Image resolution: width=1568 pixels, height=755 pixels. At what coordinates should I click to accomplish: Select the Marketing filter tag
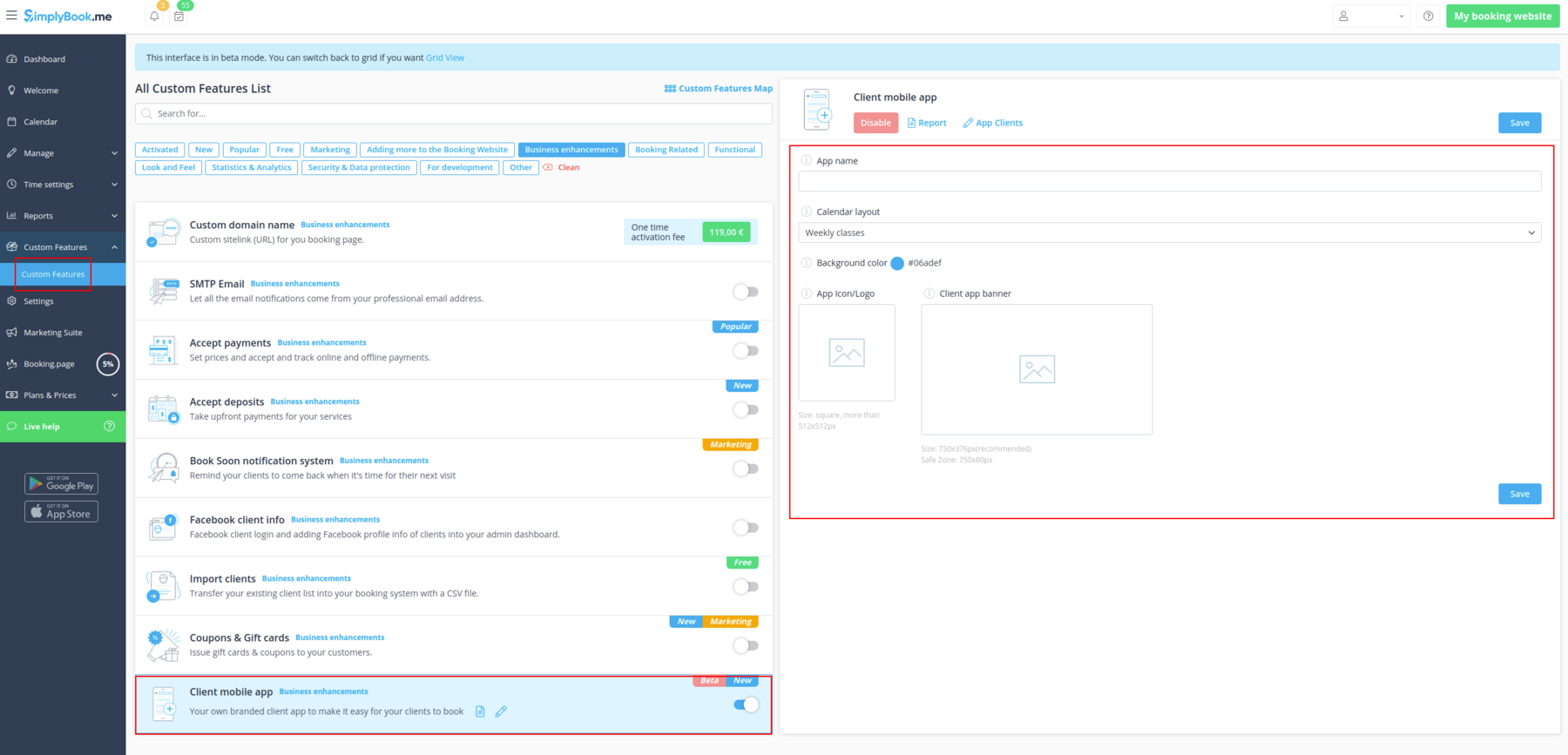(x=330, y=150)
